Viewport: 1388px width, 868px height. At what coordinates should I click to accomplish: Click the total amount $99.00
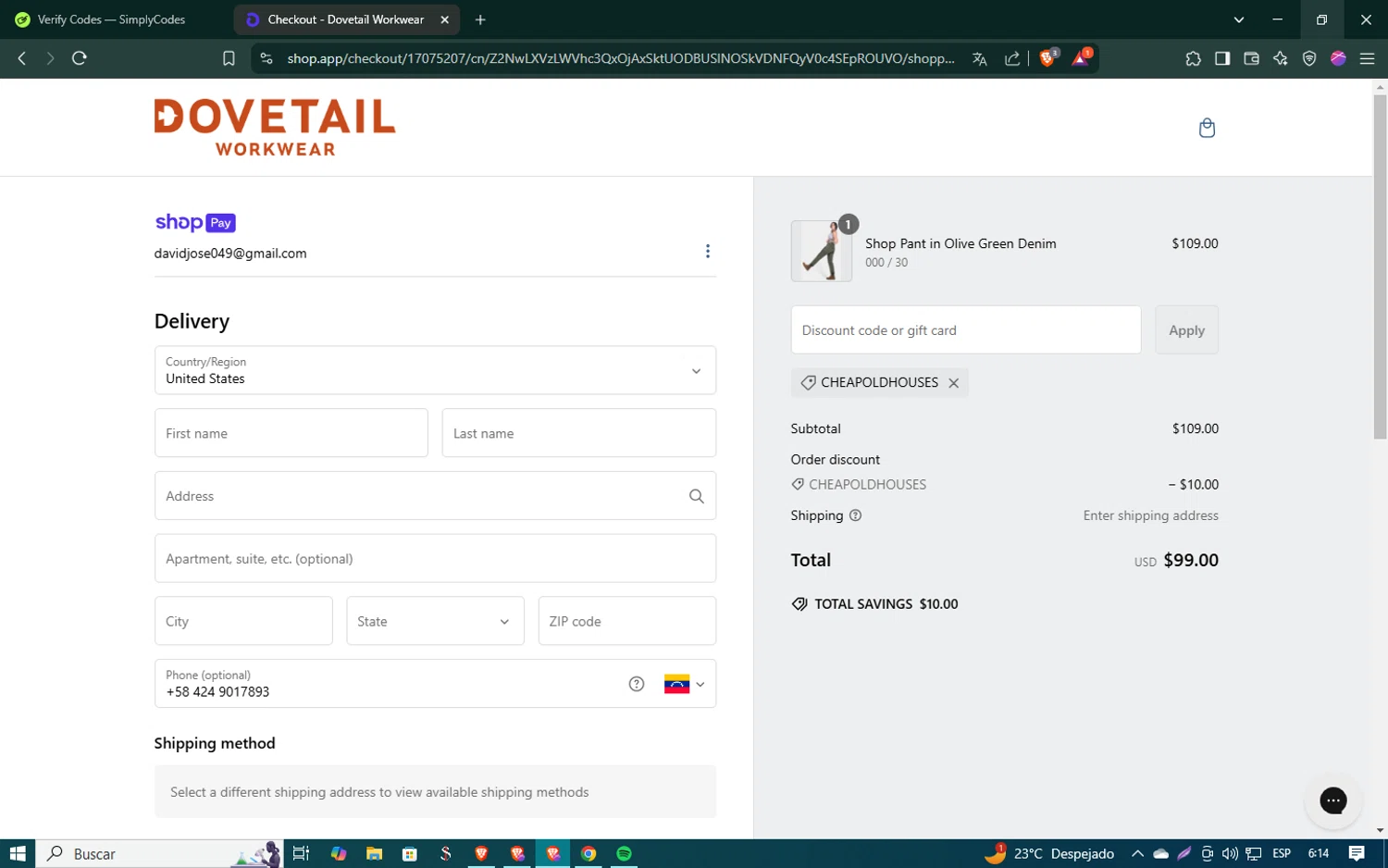click(1191, 560)
